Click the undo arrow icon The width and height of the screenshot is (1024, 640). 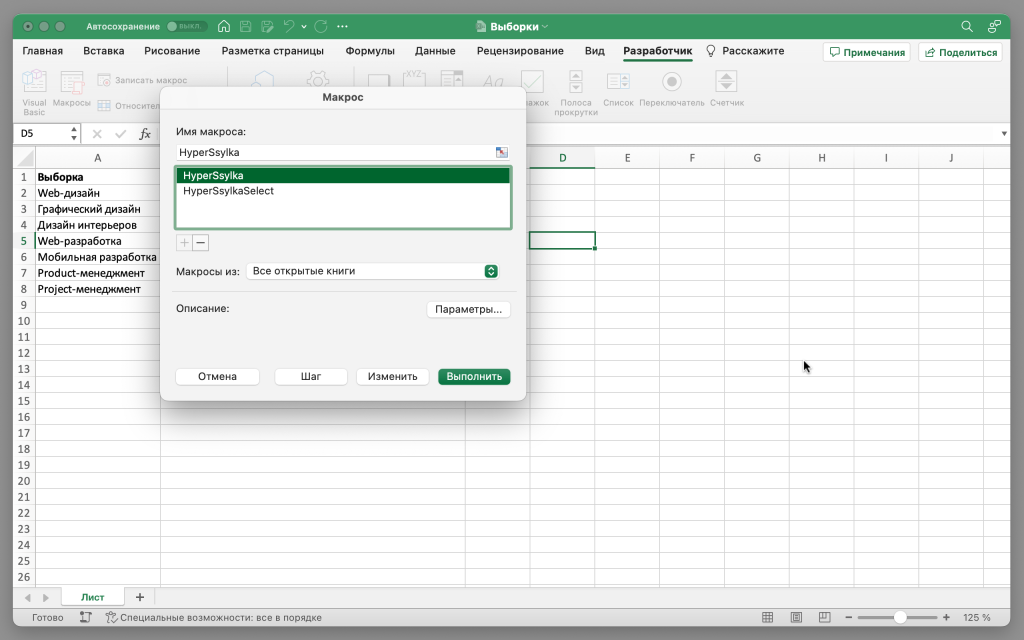click(x=289, y=26)
